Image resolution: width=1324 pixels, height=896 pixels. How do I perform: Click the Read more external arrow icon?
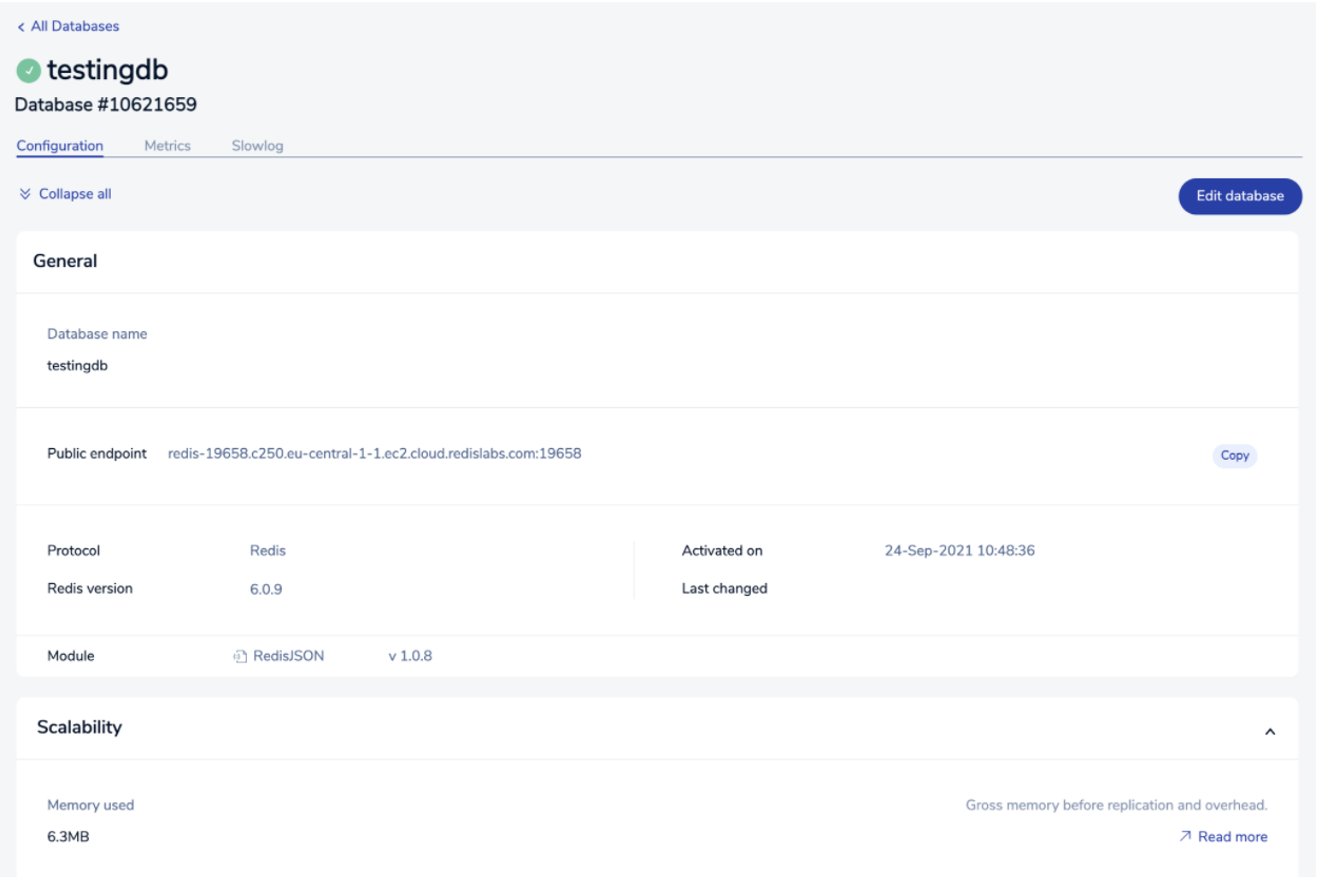[1185, 836]
